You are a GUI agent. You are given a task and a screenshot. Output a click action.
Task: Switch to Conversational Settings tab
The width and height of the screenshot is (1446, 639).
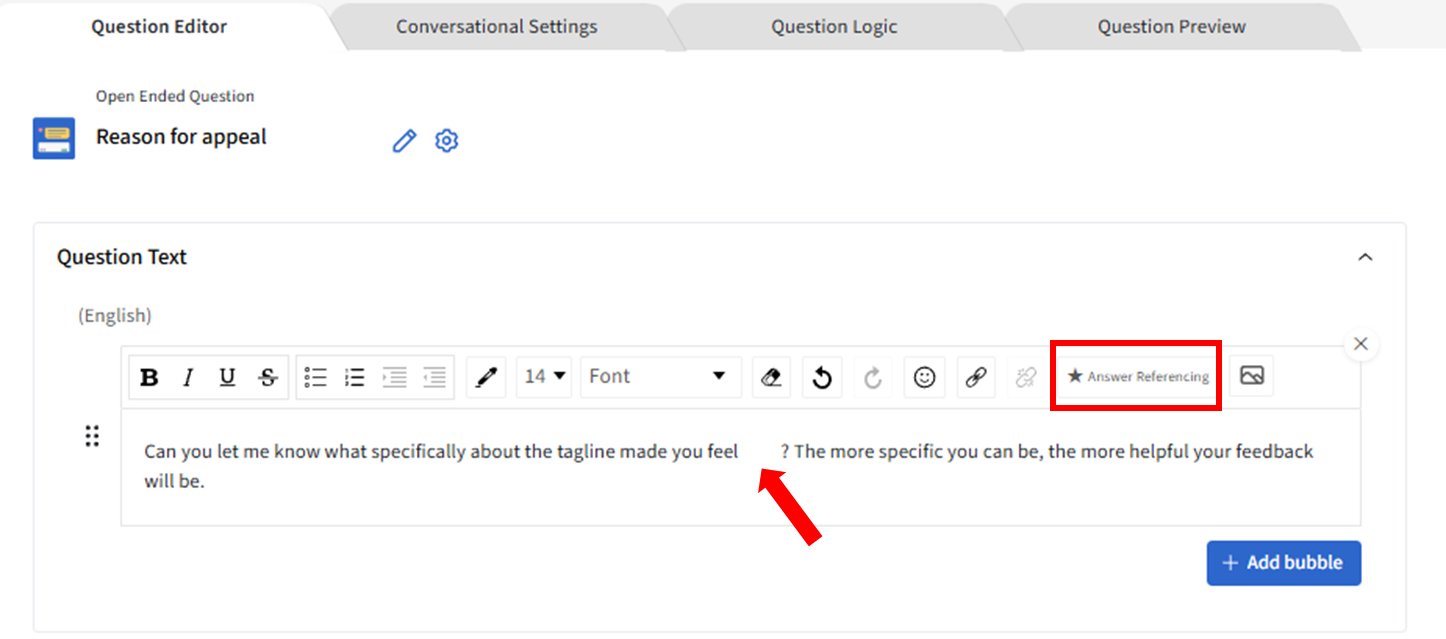[496, 27]
